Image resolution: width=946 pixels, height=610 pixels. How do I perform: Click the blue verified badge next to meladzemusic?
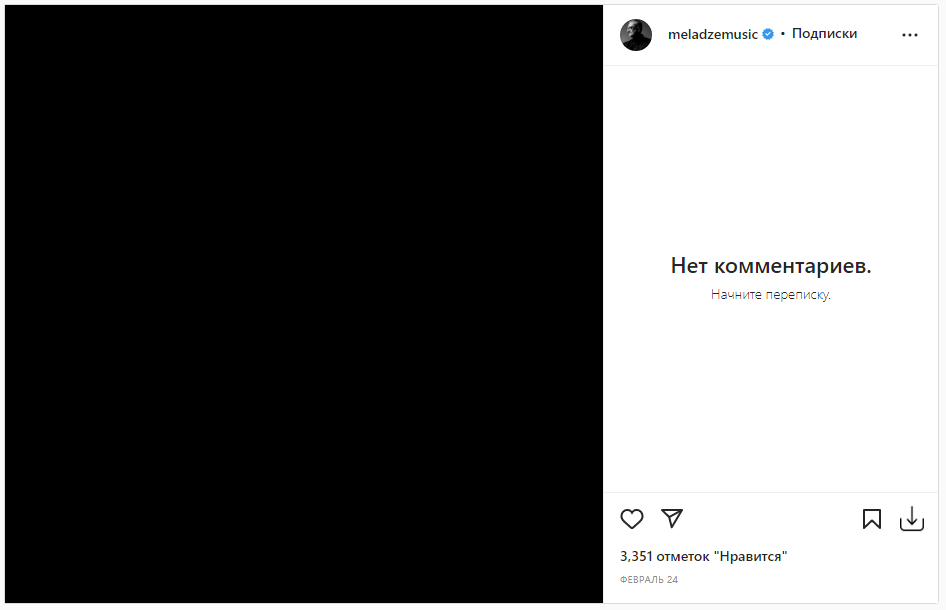click(767, 32)
